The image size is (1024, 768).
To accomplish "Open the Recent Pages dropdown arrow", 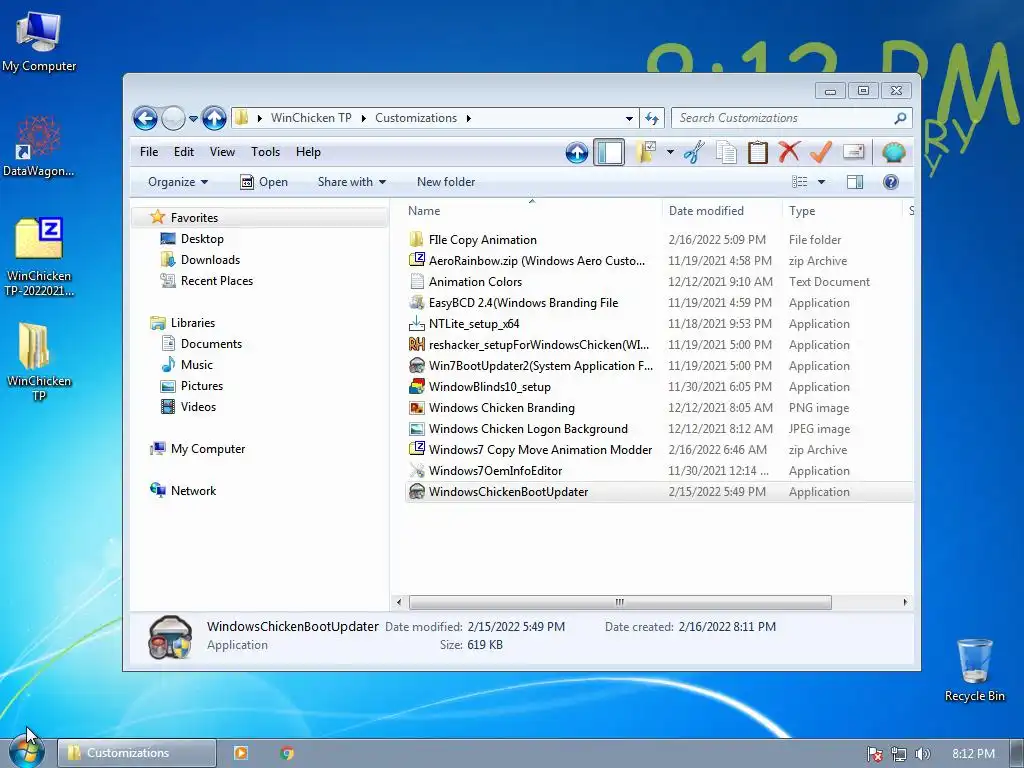I will click(x=193, y=119).
